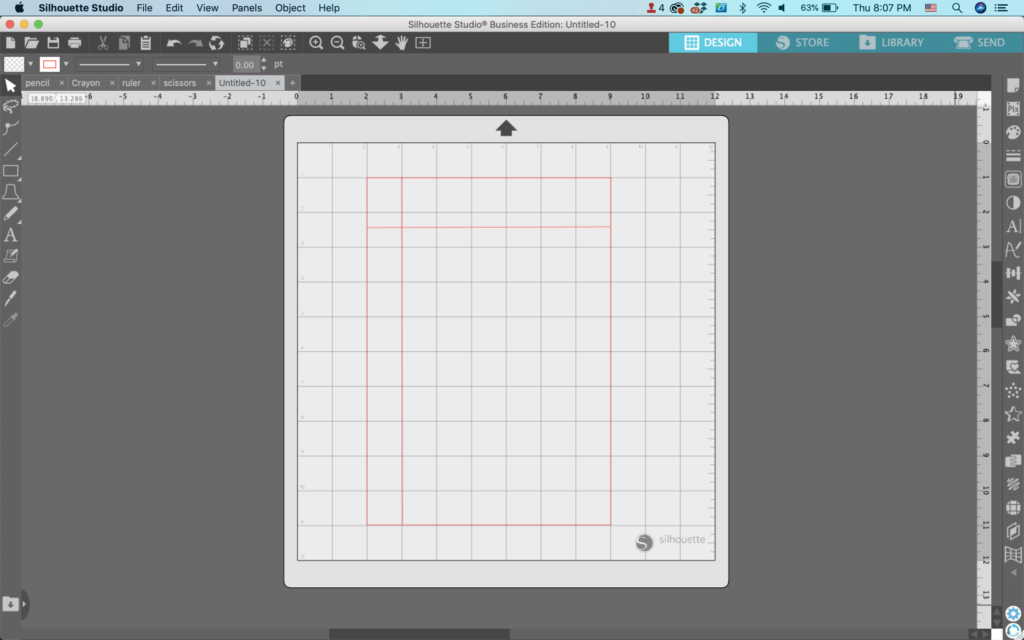Open the Page Setup panel
Screen dimensions: 1024x640
click(1013, 86)
